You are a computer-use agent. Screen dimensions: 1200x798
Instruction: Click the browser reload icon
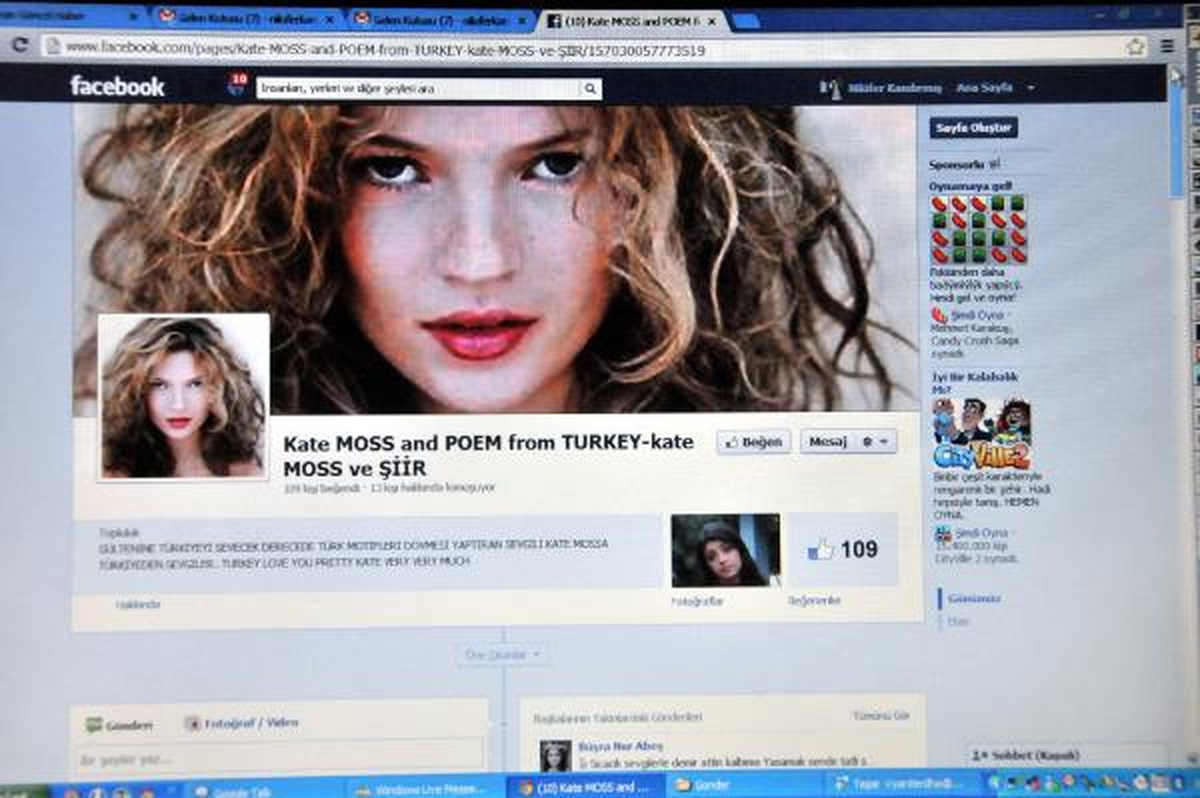pos(19,44)
